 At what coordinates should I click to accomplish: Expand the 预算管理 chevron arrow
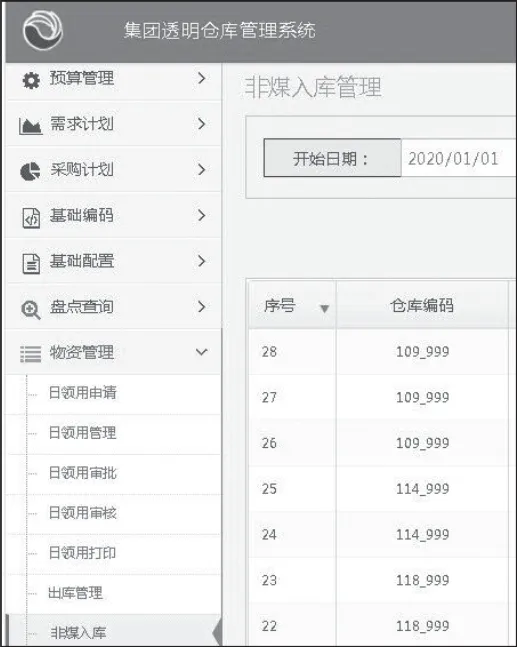(201, 78)
